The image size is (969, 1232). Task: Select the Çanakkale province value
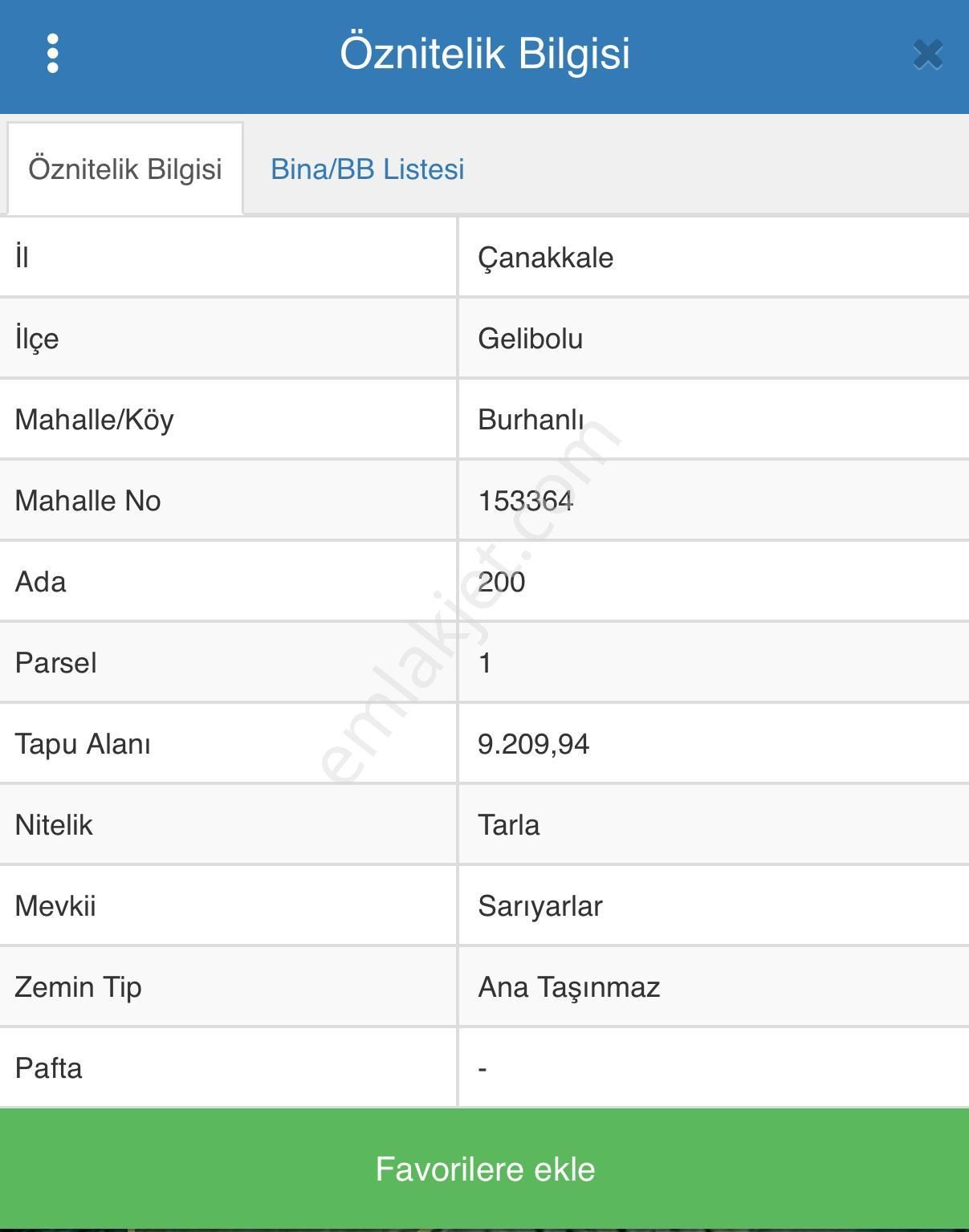(545, 258)
